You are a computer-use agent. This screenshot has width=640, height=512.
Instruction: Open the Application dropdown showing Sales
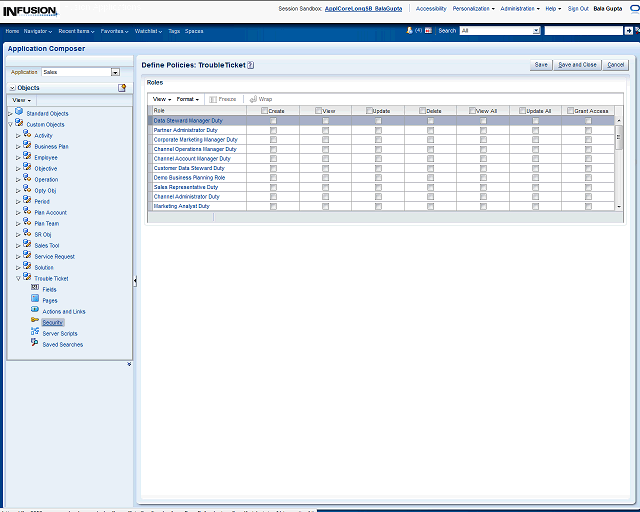115,72
